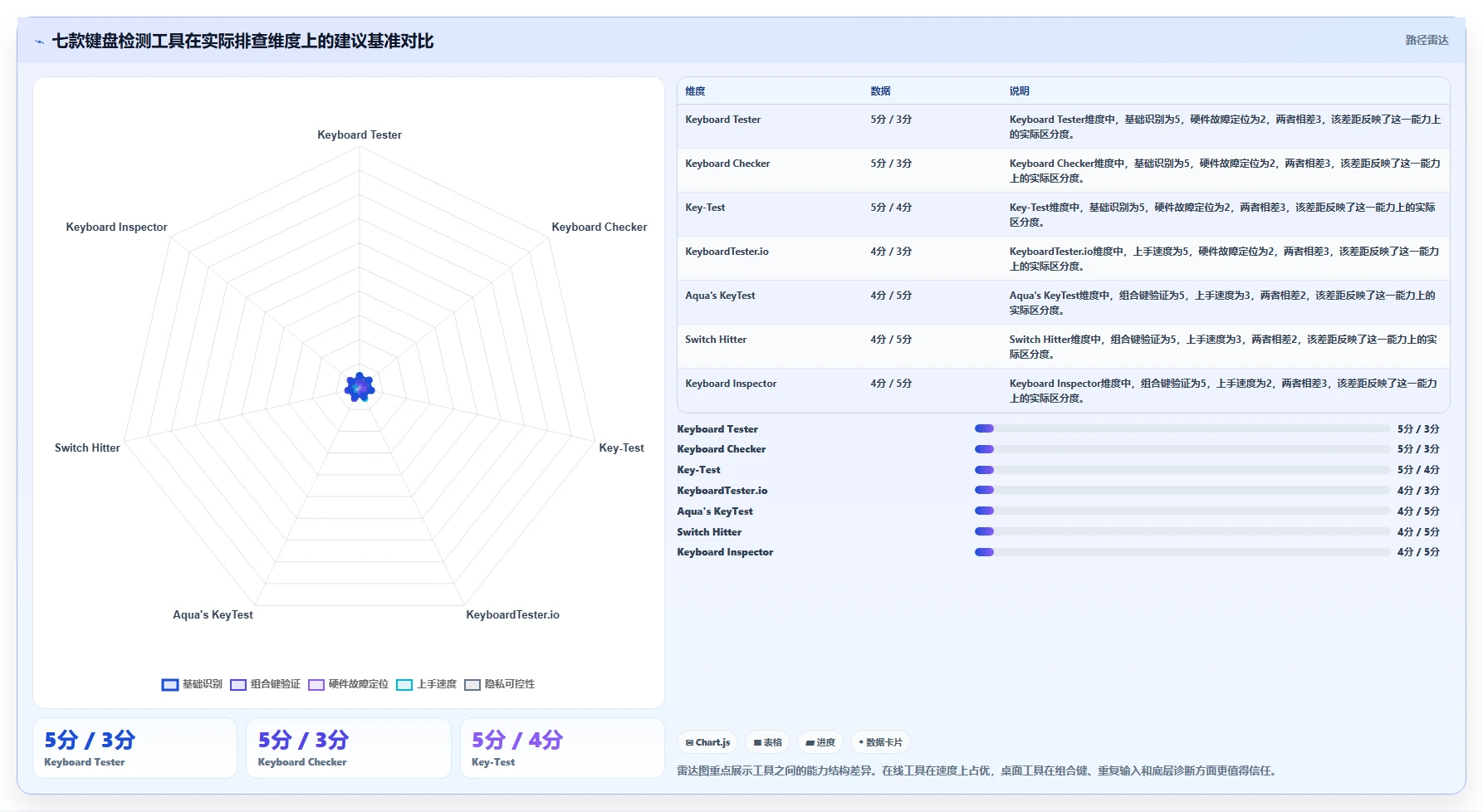Click the Keyboard Tester radar axis label

[360, 135]
